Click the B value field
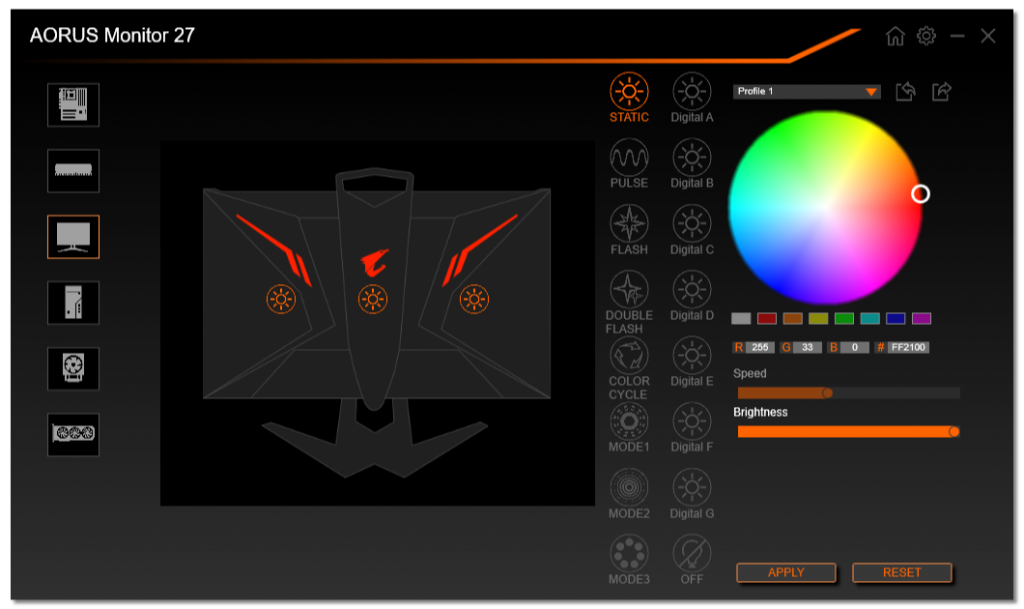The height and width of the screenshot is (609, 1024). coord(854,347)
